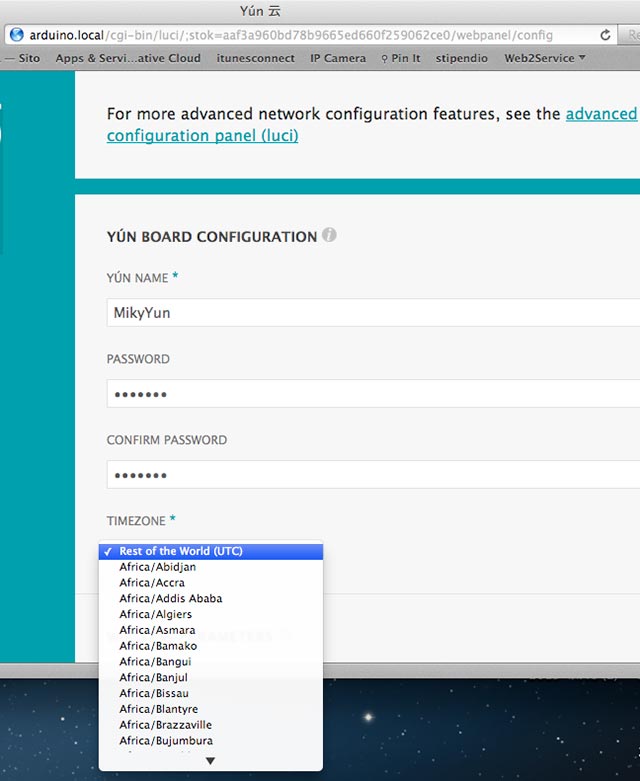Open the advanced configuration panel (luci) link
The height and width of the screenshot is (781, 640).
202,136
